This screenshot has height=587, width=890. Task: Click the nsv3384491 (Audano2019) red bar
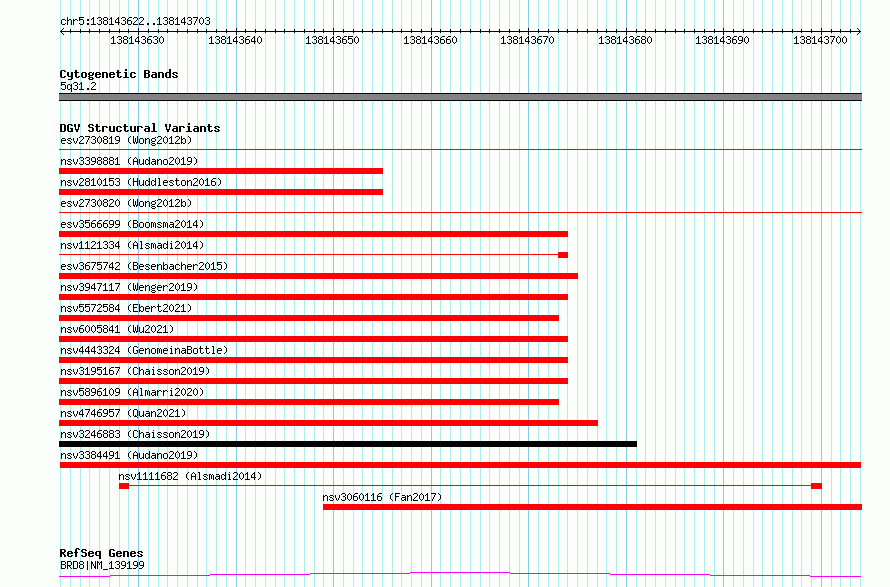click(460, 465)
